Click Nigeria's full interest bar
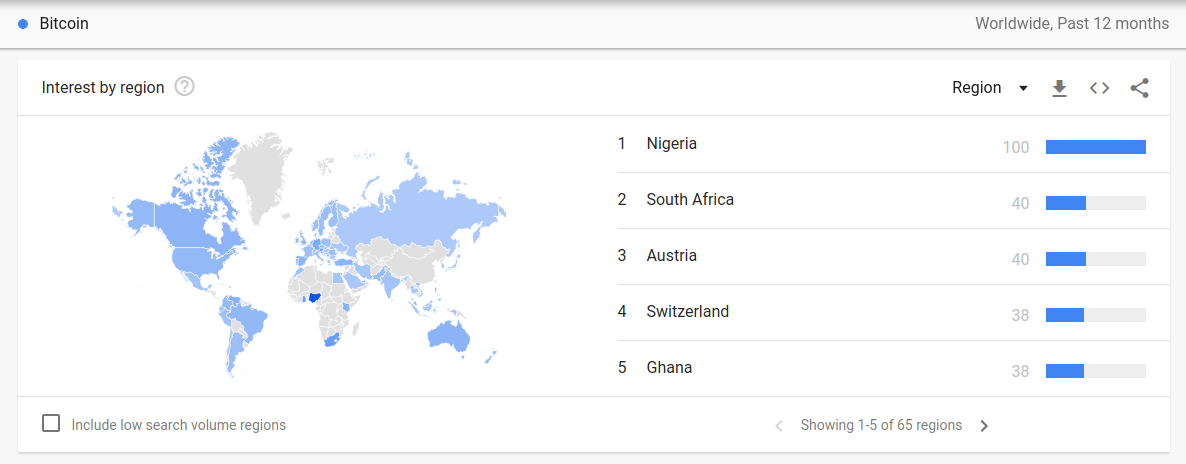 tap(1096, 147)
